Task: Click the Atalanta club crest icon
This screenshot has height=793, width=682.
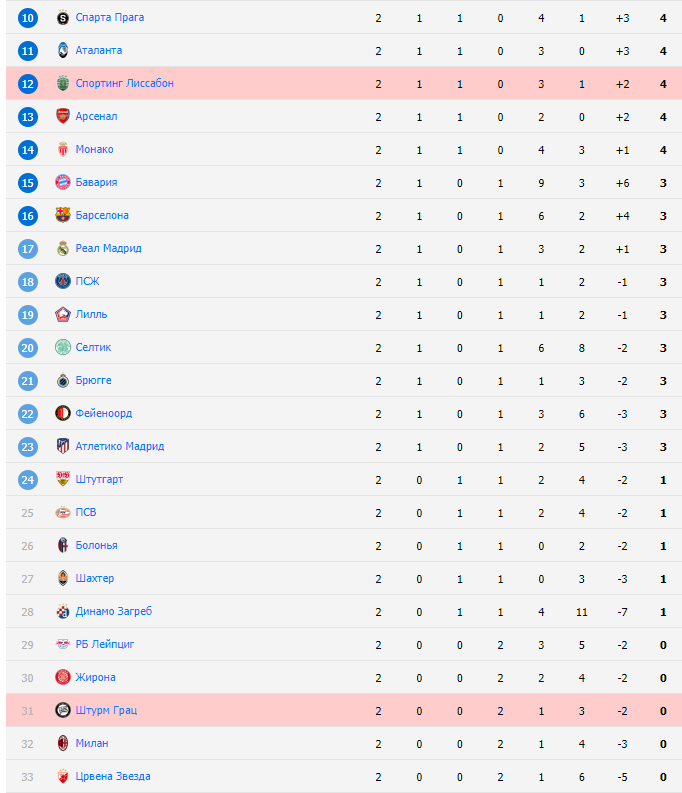Action: (x=63, y=51)
